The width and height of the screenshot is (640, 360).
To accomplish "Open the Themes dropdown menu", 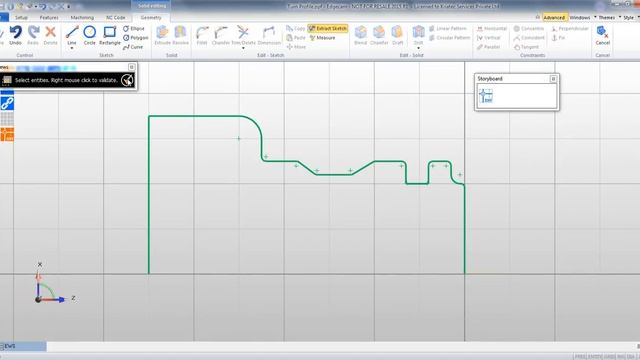I will click(x=610, y=18).
